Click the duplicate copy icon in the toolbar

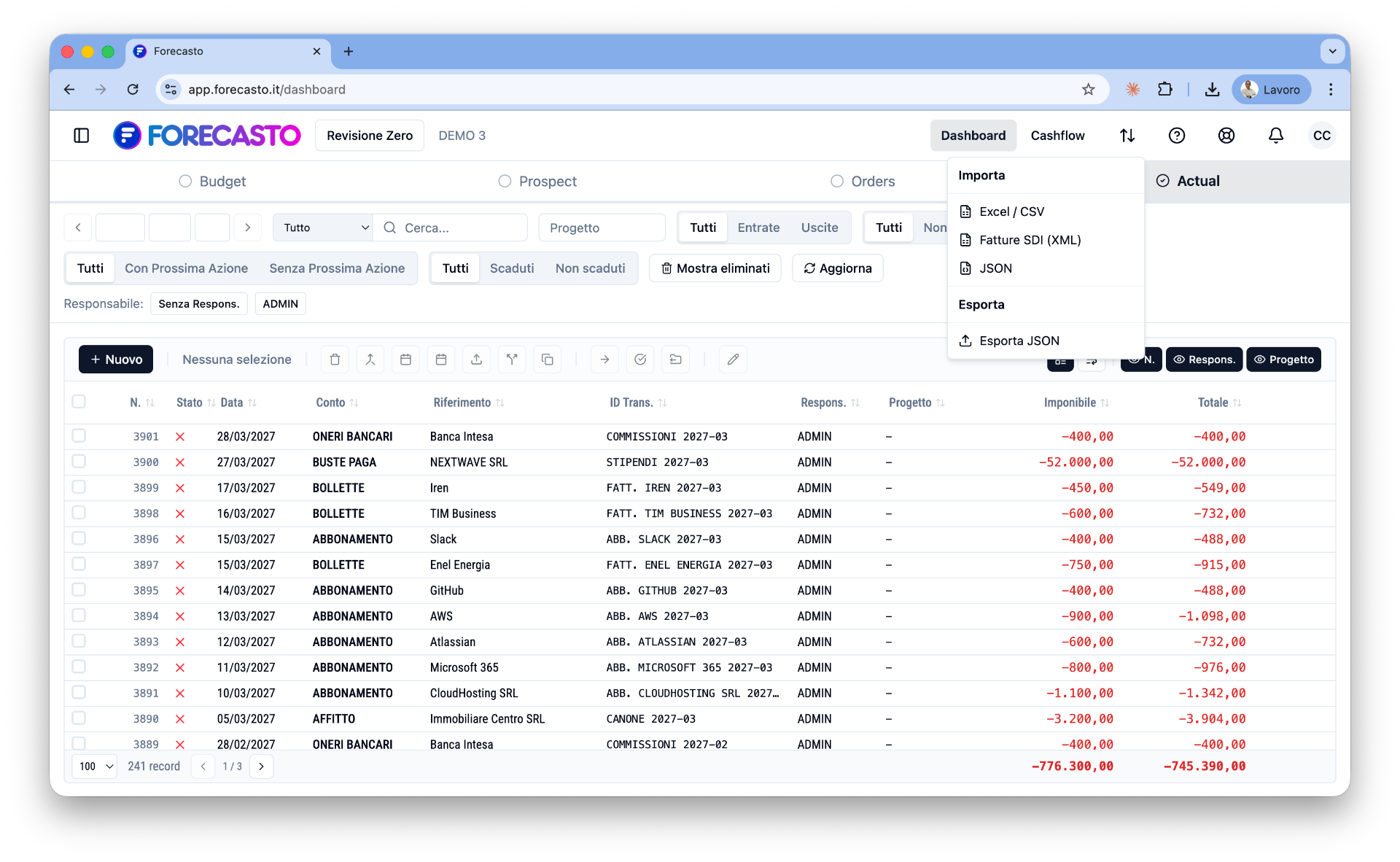point(547,359)
